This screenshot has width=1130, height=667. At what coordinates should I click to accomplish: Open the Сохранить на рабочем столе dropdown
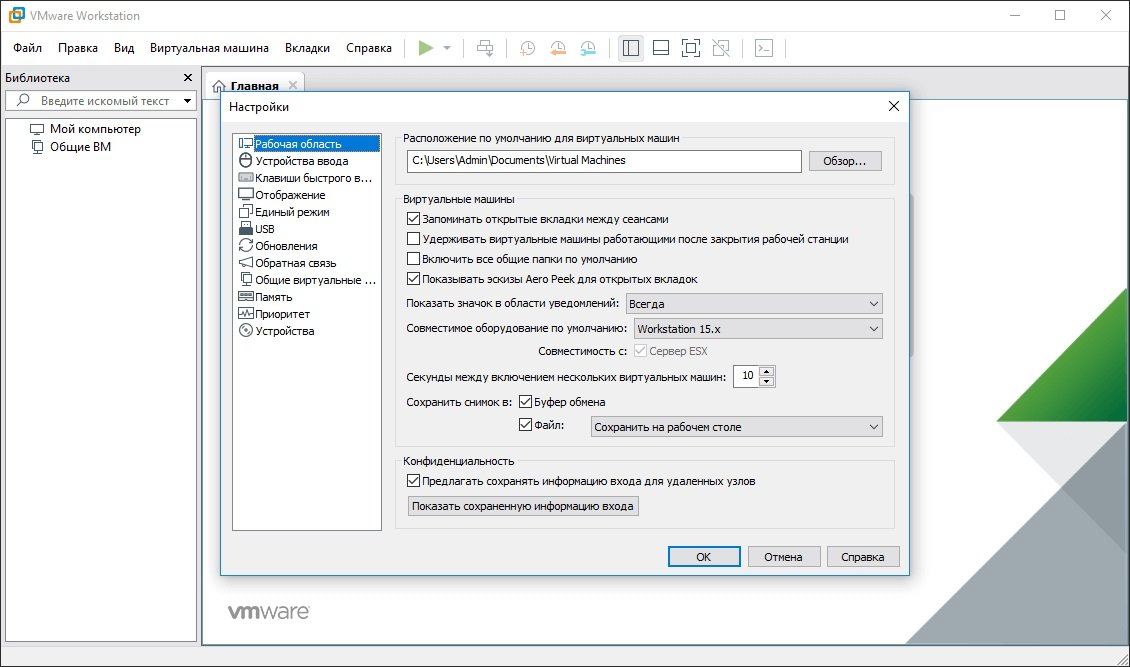click(x=735, y=427)
